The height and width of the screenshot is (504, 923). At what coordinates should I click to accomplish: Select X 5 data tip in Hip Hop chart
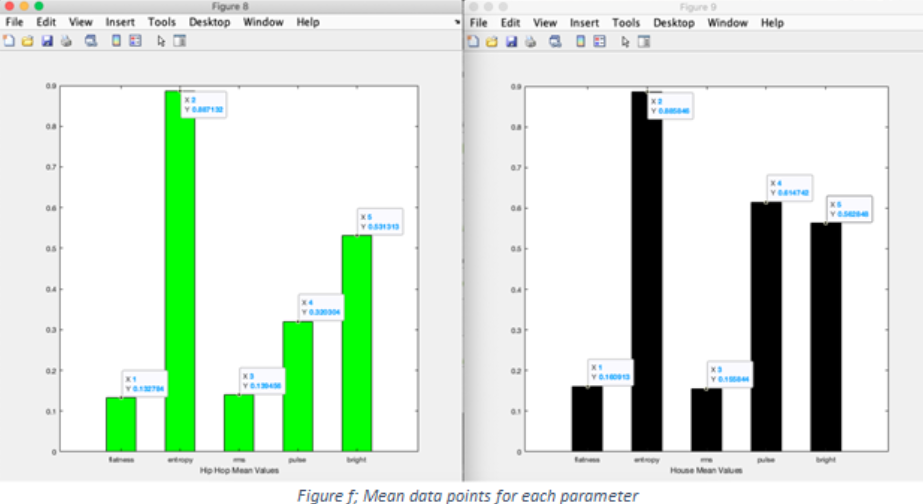380,222
